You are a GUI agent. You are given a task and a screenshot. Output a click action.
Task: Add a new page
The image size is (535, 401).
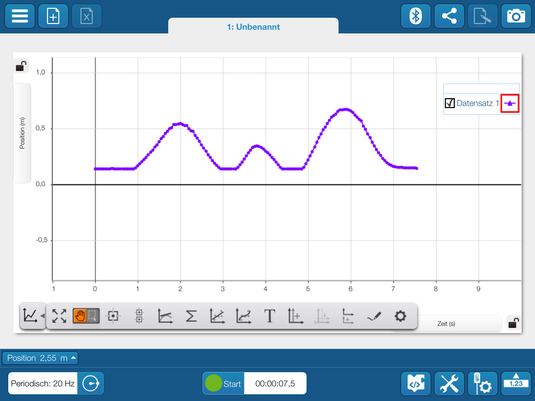coord(53,16)
